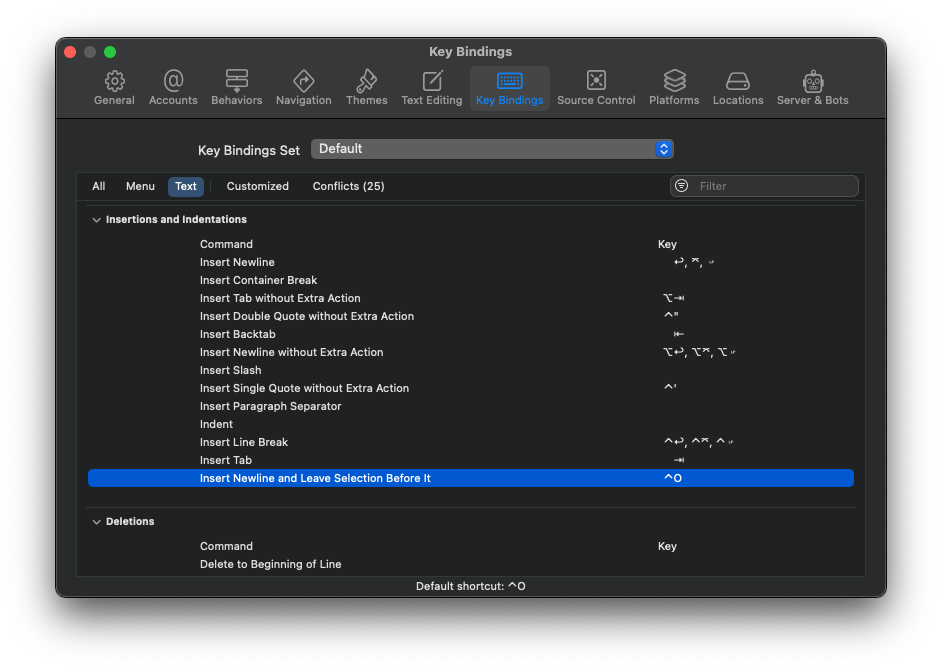The height and width of the screenshot is (671, 942).
Task: Collapse the Deletions section
Action: pos(96,521)
